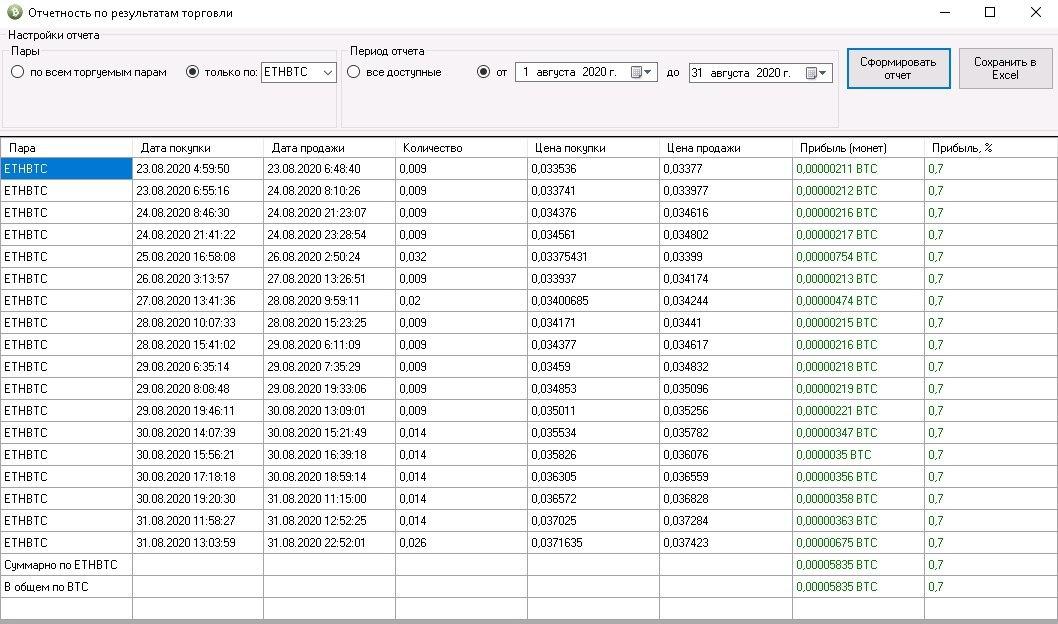Click quantity cell '0,032'

462,257
